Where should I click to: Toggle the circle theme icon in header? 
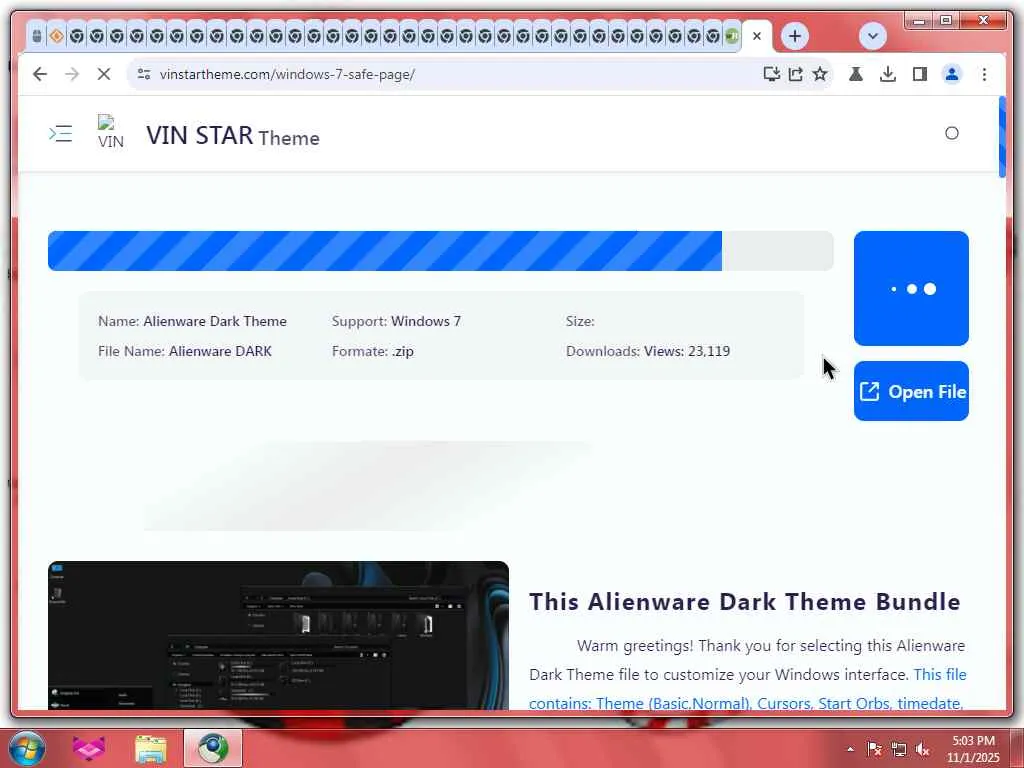tap(952, 133)
